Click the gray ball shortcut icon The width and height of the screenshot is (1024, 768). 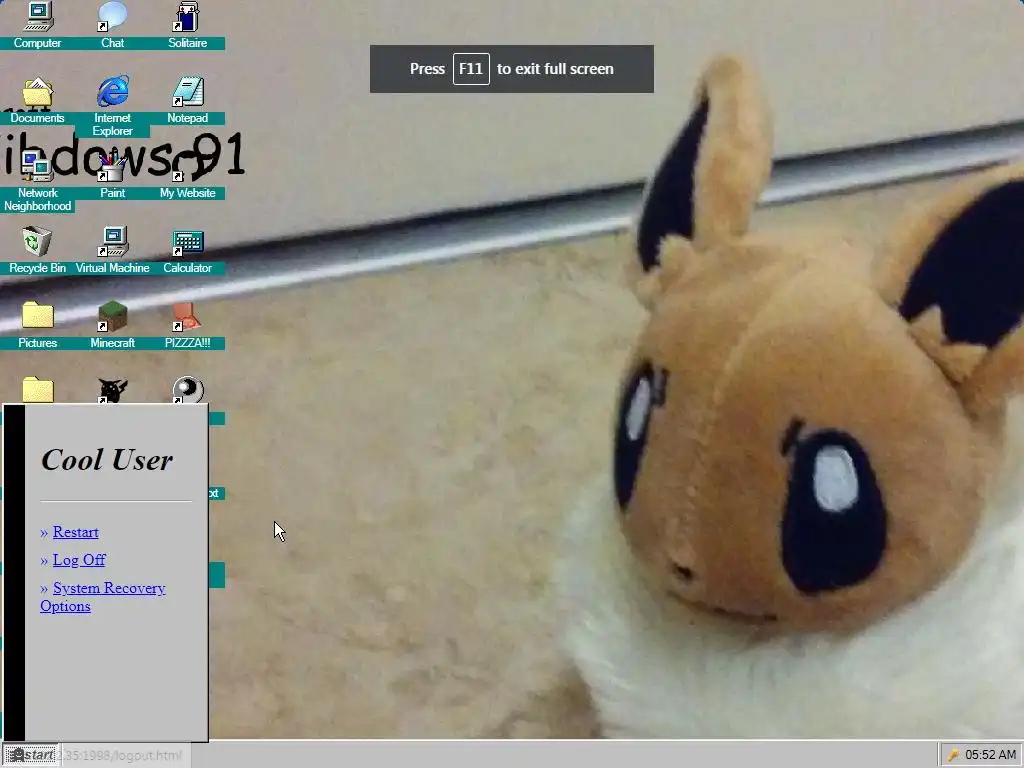pos(187,390)
